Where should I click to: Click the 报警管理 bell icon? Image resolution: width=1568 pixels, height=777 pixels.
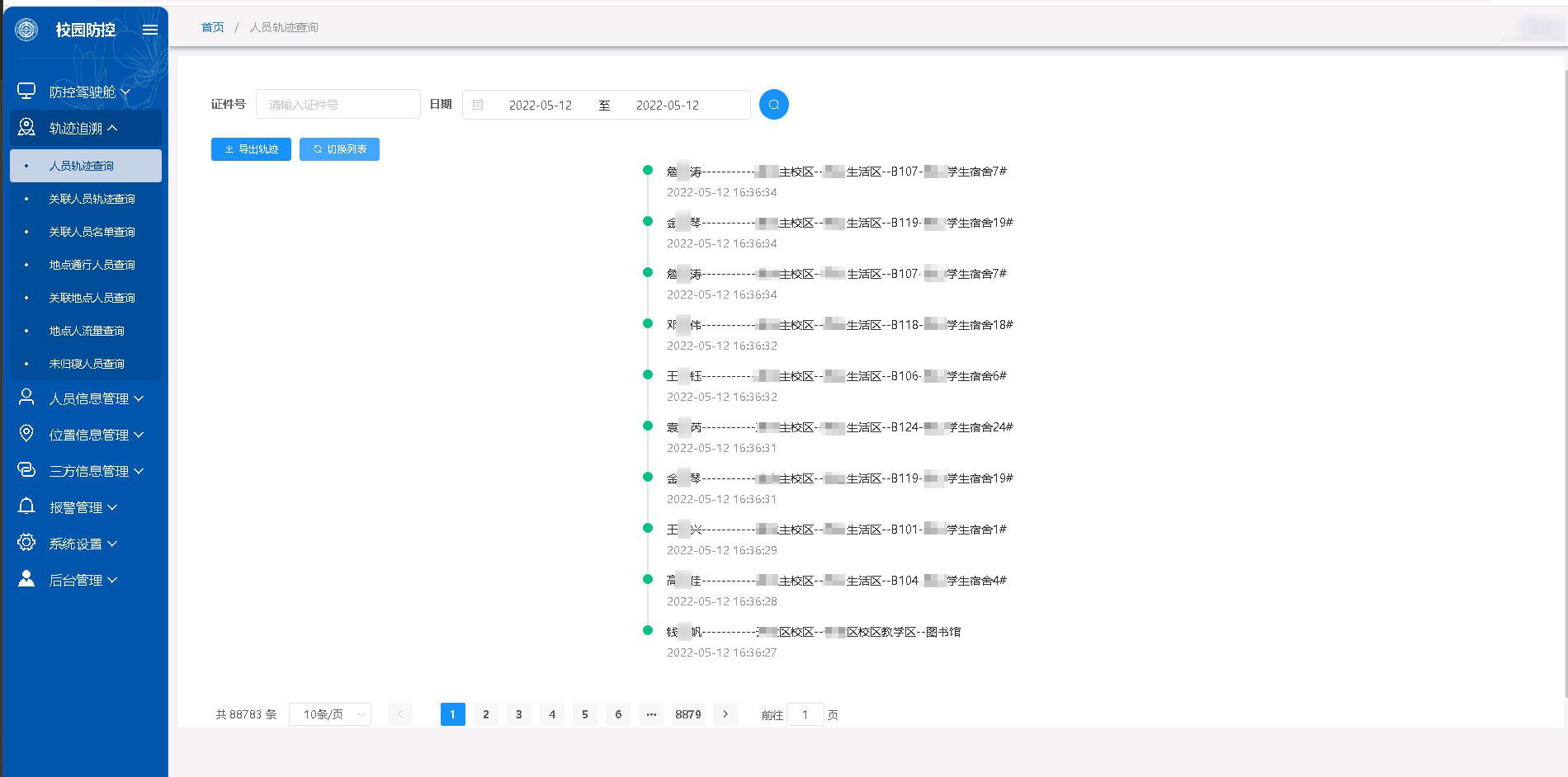pos(25,507)
